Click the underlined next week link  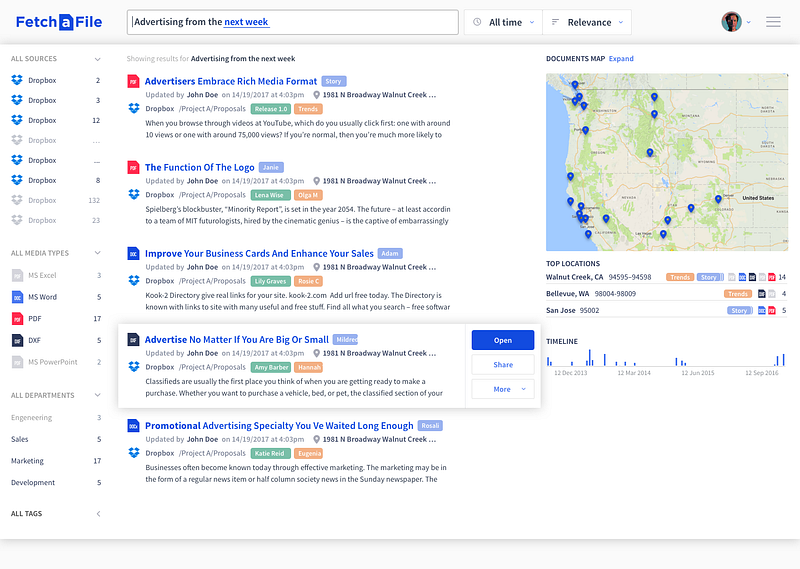pyautogui.click(x=246, y=22)
